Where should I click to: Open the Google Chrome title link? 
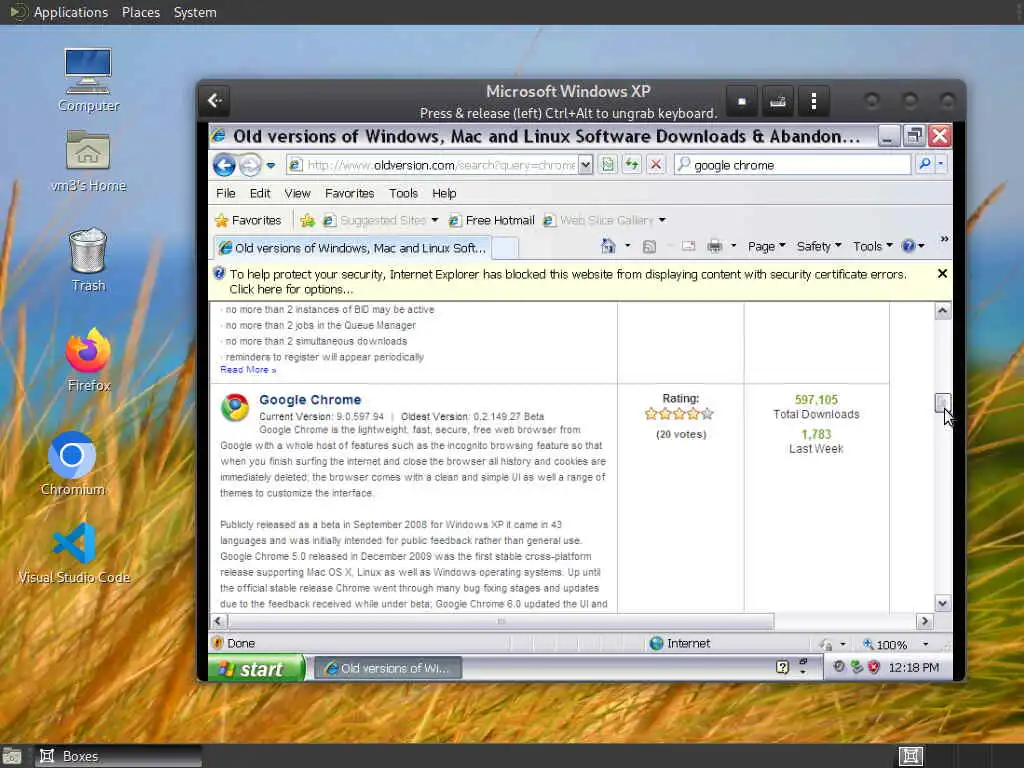click(310, 400)
